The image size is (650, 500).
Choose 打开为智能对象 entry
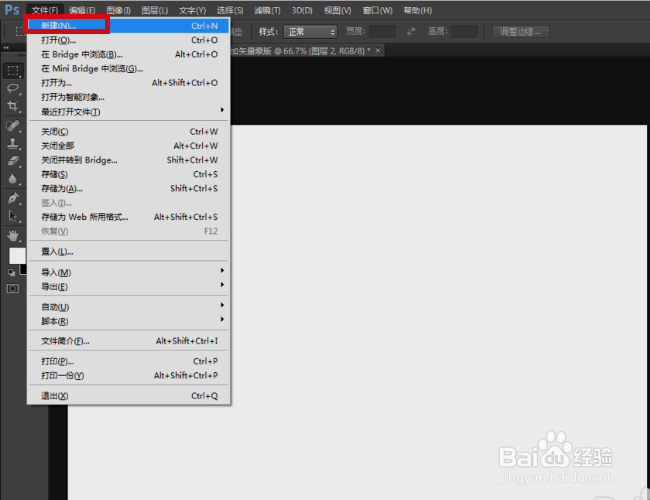(x=129, y=97)
